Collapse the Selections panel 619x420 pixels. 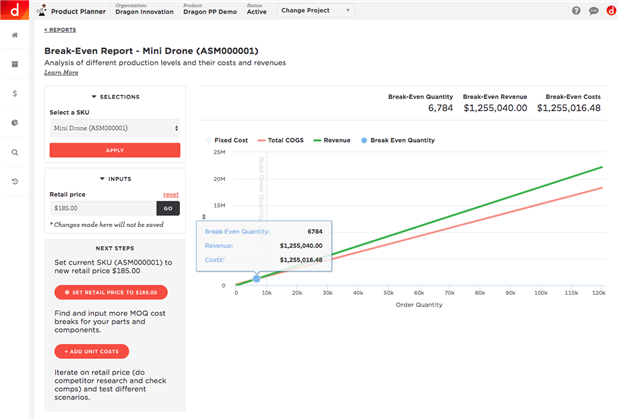(x=115, y=97)
